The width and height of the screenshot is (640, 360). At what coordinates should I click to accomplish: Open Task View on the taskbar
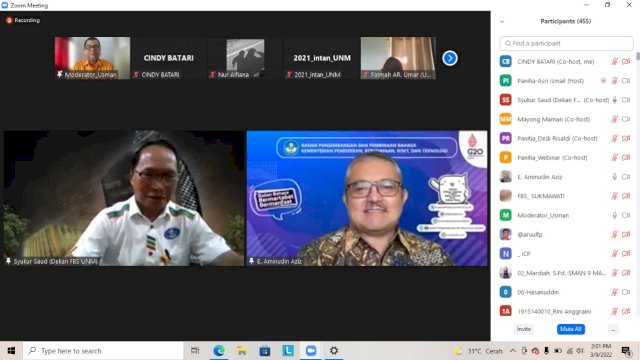coord(195,351)
